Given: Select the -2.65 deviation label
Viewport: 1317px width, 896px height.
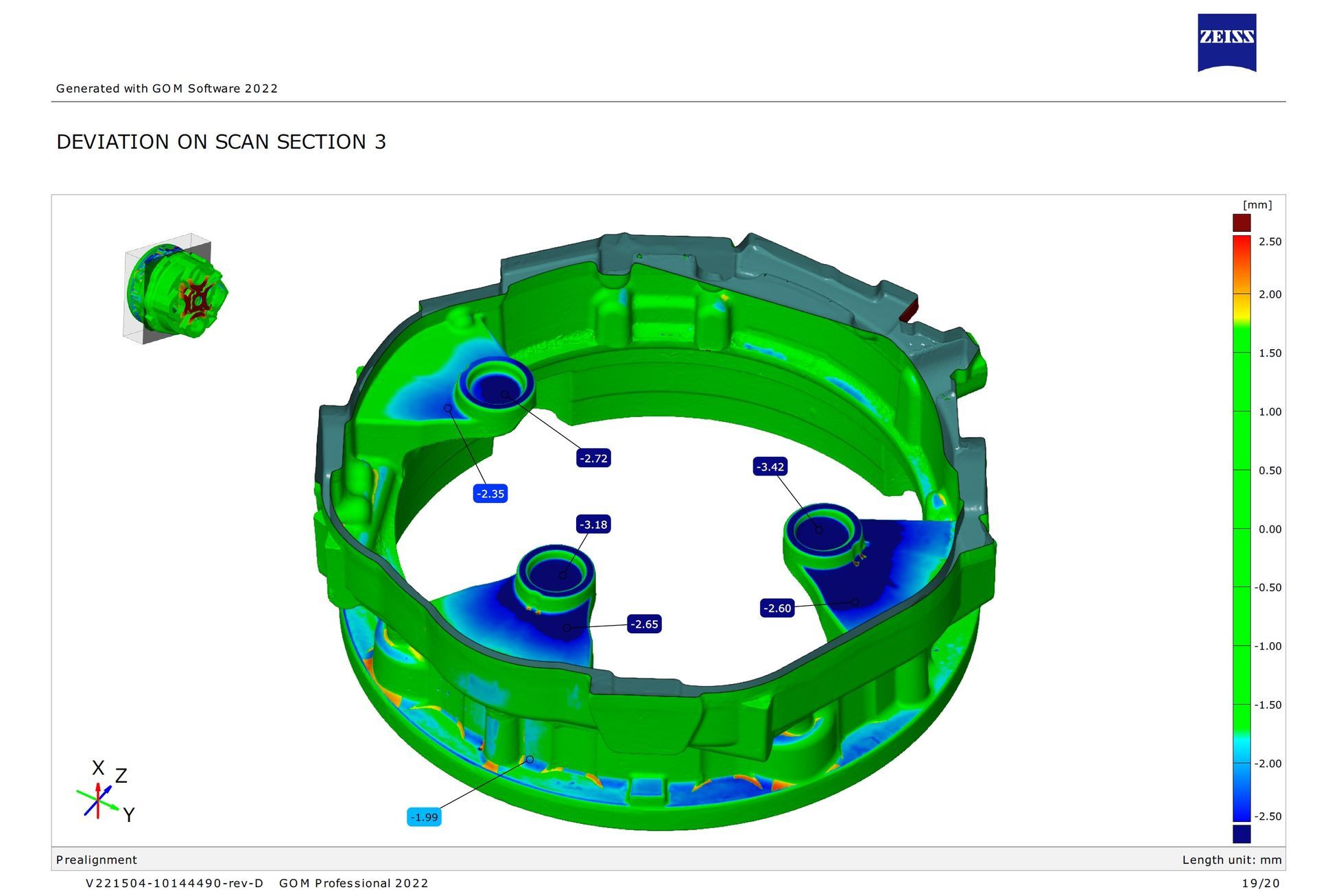Looking at the screenshot, I should point(644,624).
